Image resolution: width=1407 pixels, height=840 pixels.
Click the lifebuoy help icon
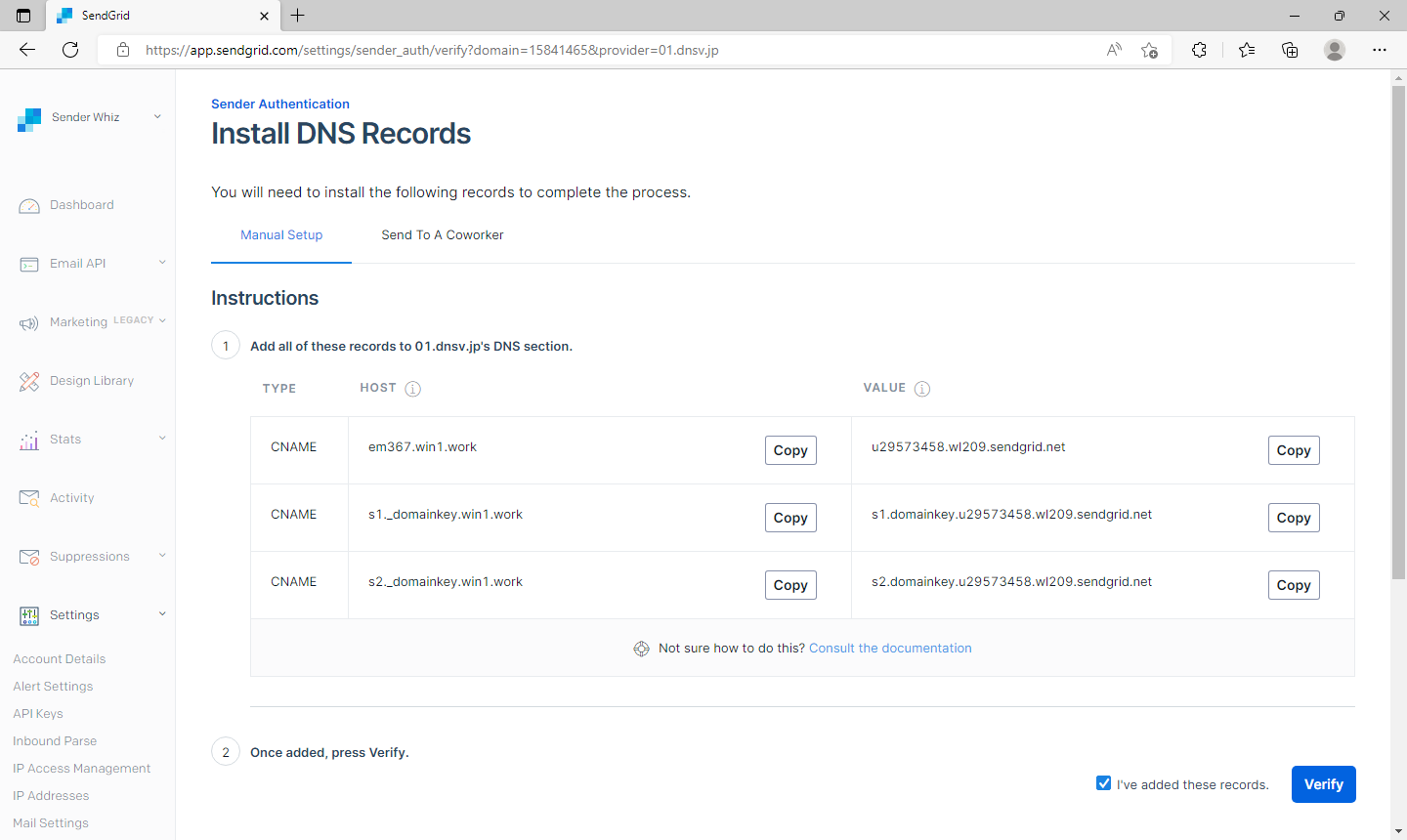641,649
